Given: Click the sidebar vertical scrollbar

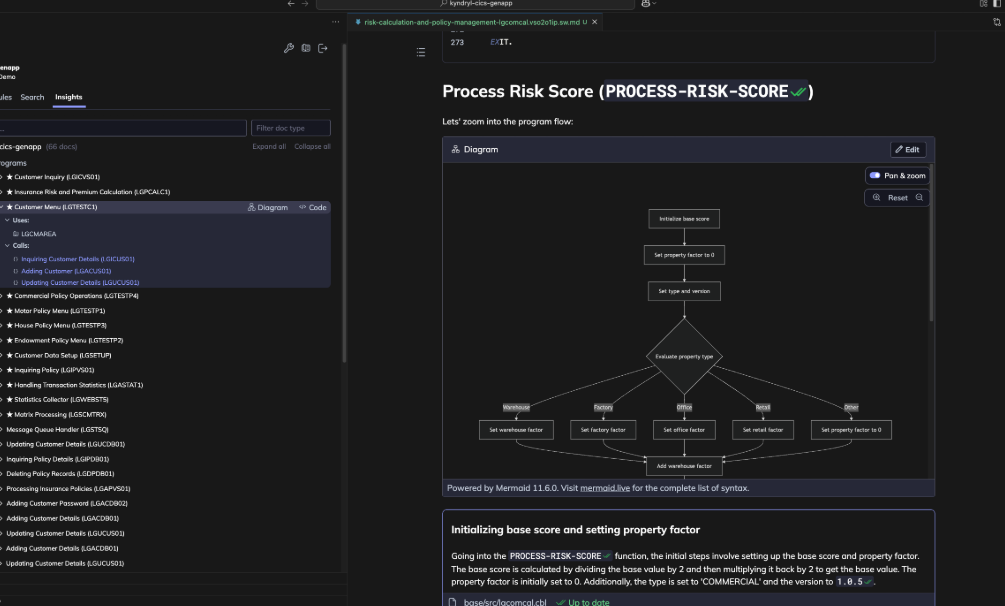Looking at the screenshot, I should click(344, 205).
